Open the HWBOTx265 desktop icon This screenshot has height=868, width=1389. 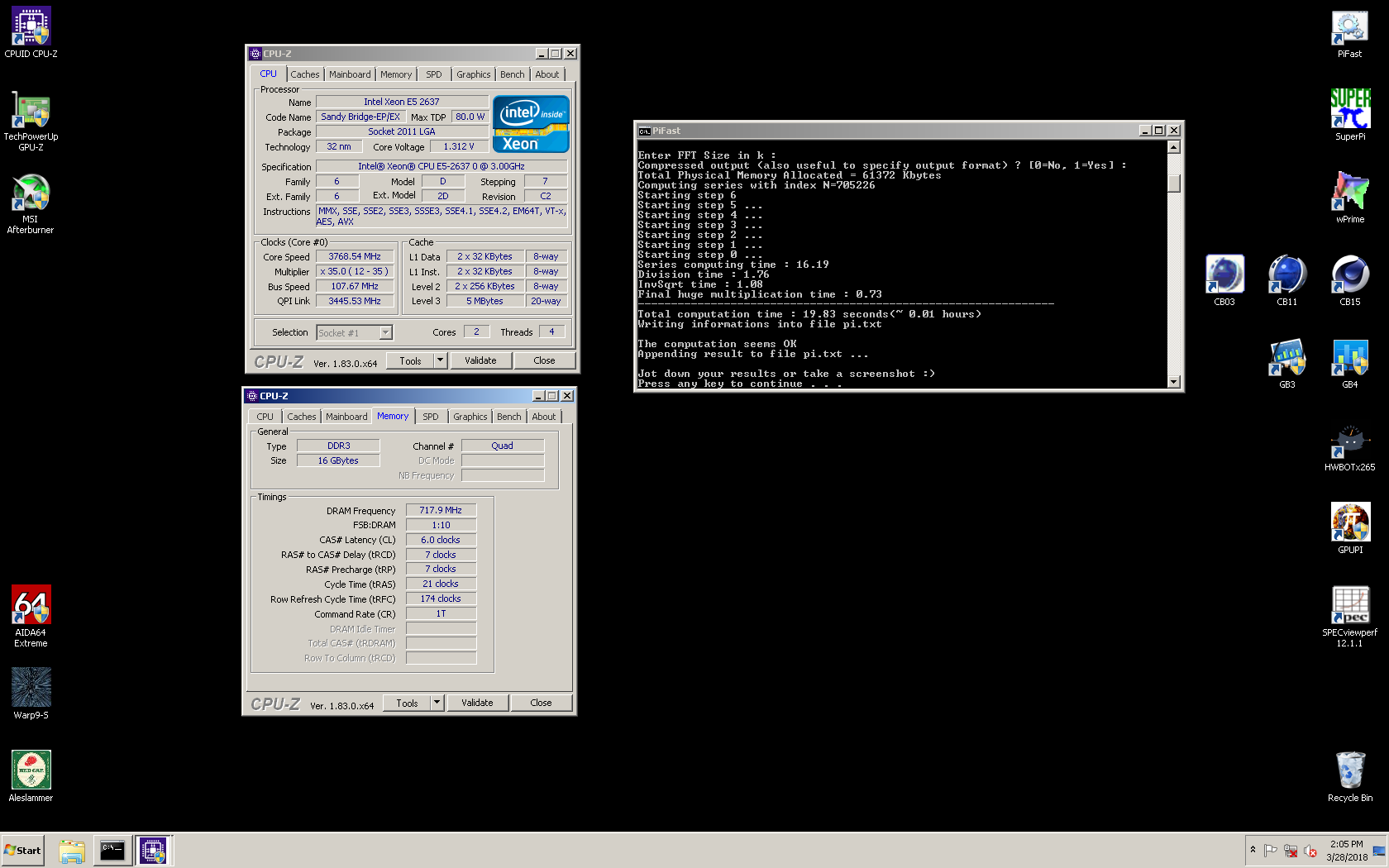tap(1349, 446)
